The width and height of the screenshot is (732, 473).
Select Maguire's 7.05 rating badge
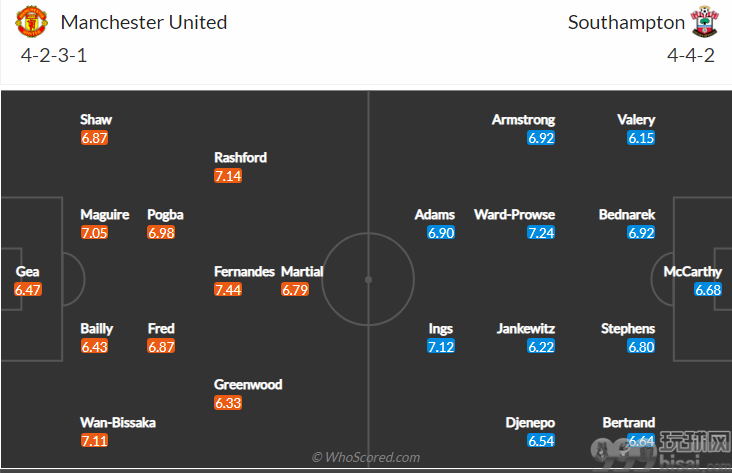pyautogui.click(x=94, y=233)
